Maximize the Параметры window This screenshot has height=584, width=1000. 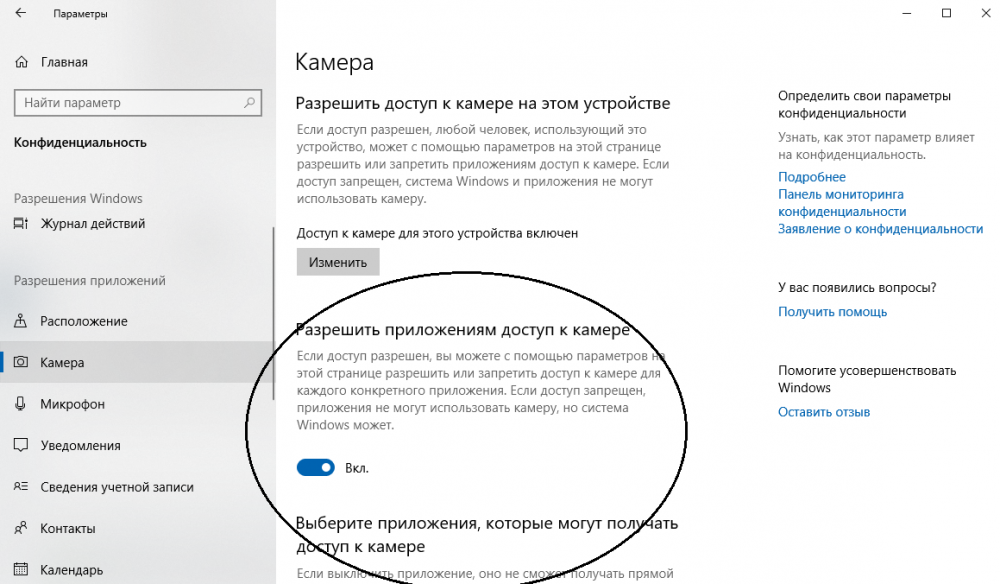tap(946, 13)
